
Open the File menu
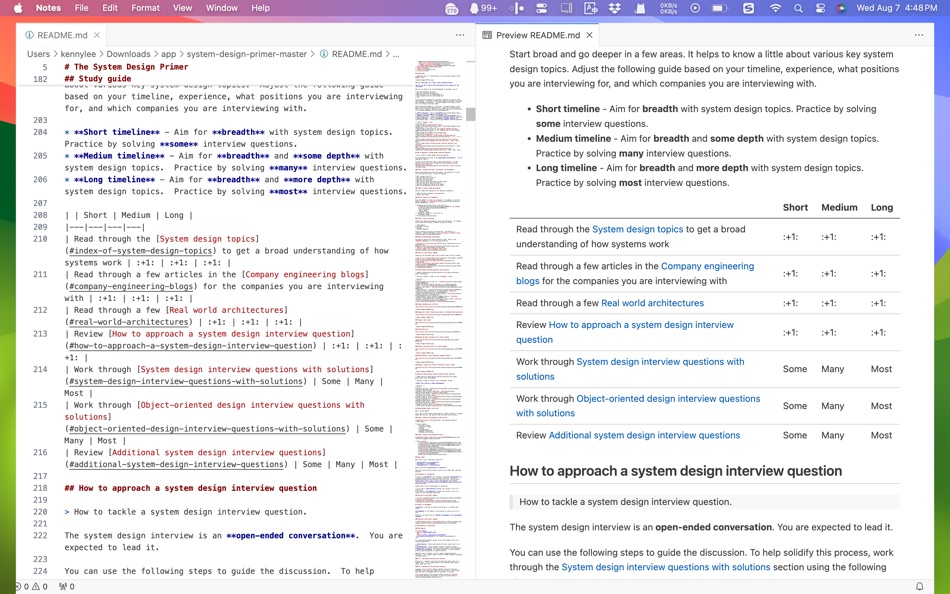[81, 8]
